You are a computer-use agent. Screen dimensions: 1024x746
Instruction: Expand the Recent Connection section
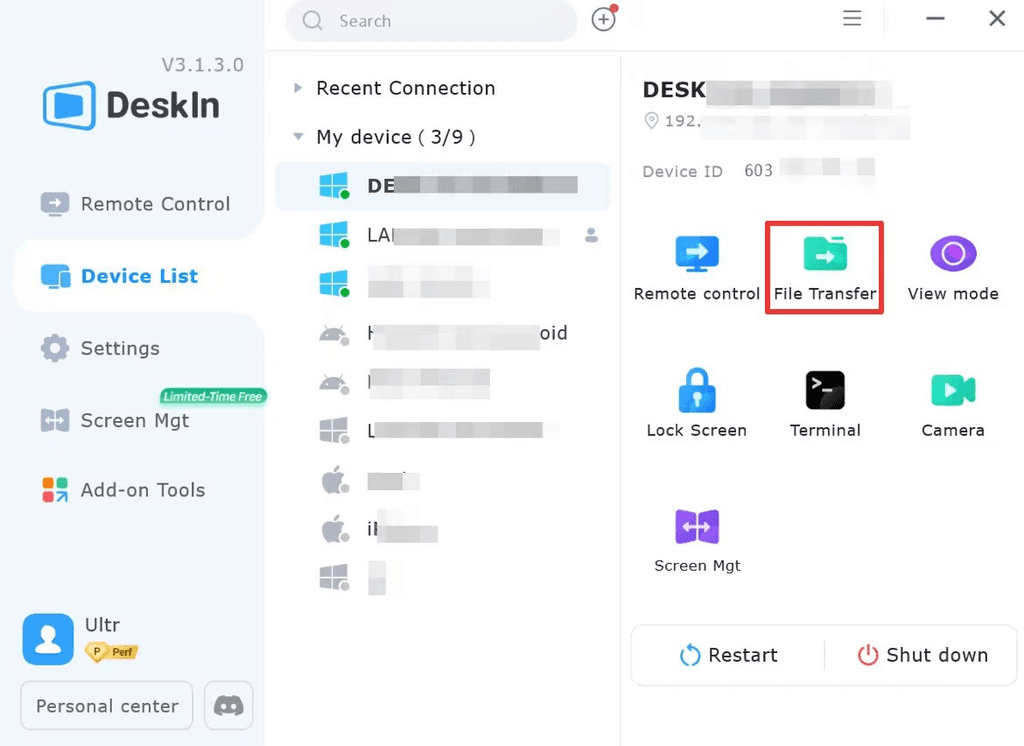pyautogui.click(x=297, y=88)
